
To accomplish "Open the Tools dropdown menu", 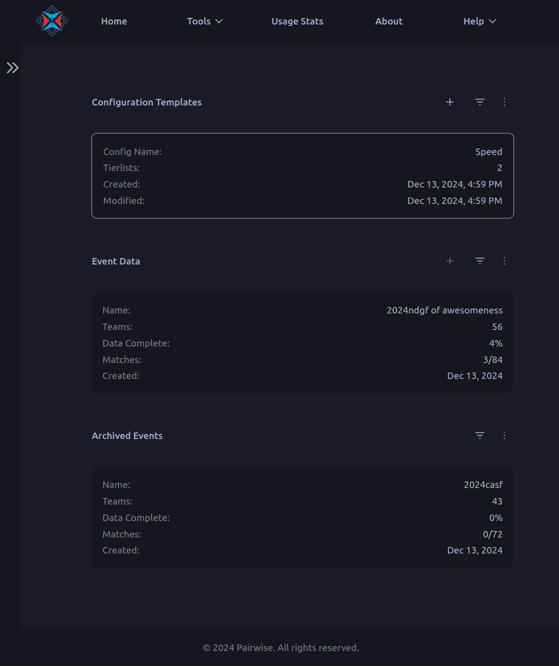I will pyautogui.click(x=205, y=21).
